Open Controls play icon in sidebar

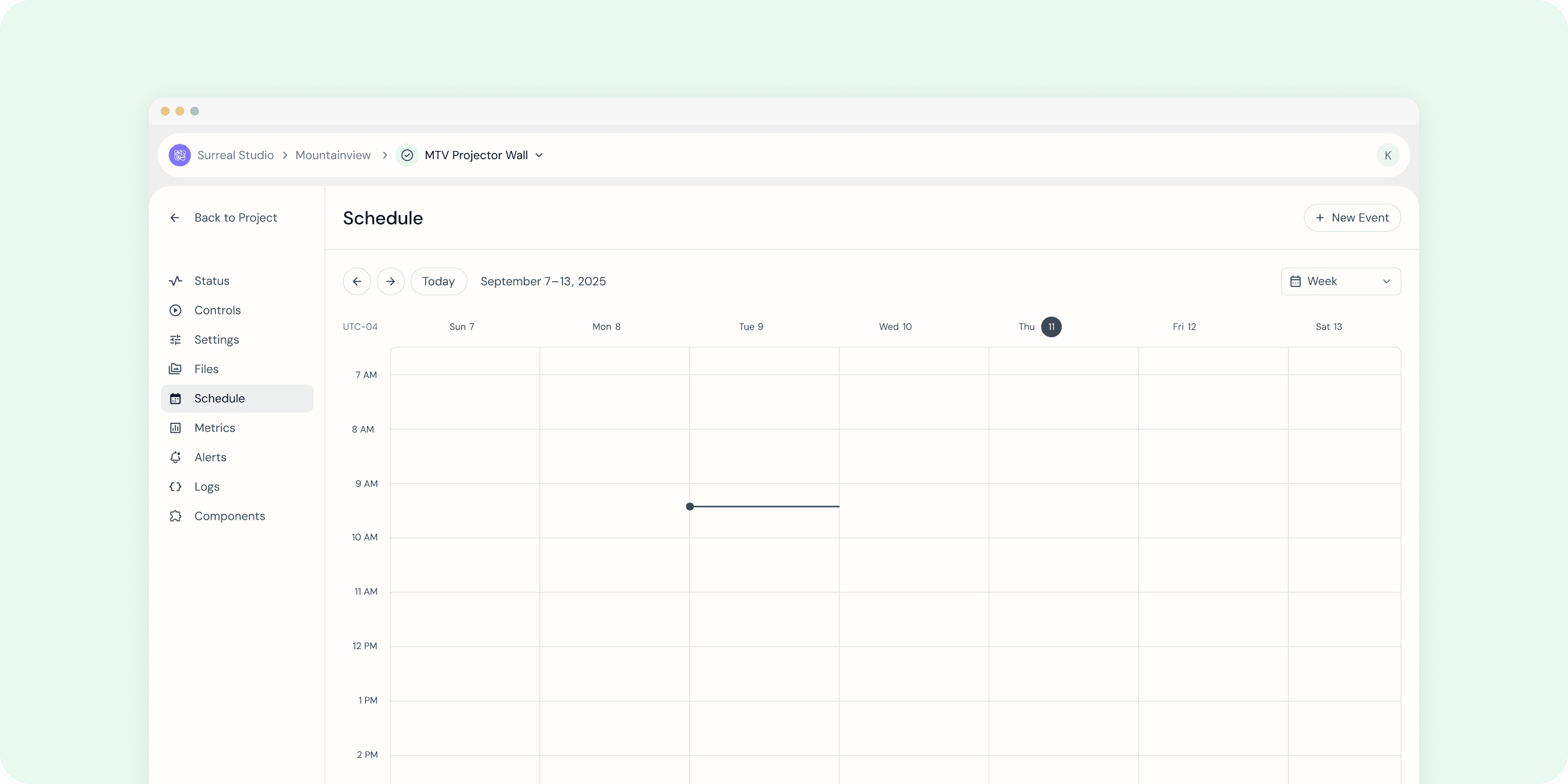tap(175, 311)
